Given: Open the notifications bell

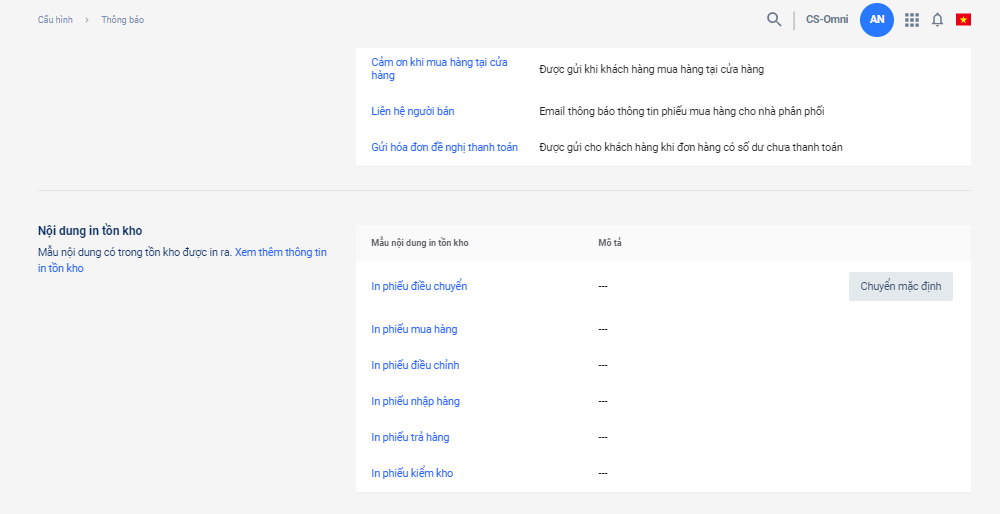Looking at the screenshot, I should point(937,19).
